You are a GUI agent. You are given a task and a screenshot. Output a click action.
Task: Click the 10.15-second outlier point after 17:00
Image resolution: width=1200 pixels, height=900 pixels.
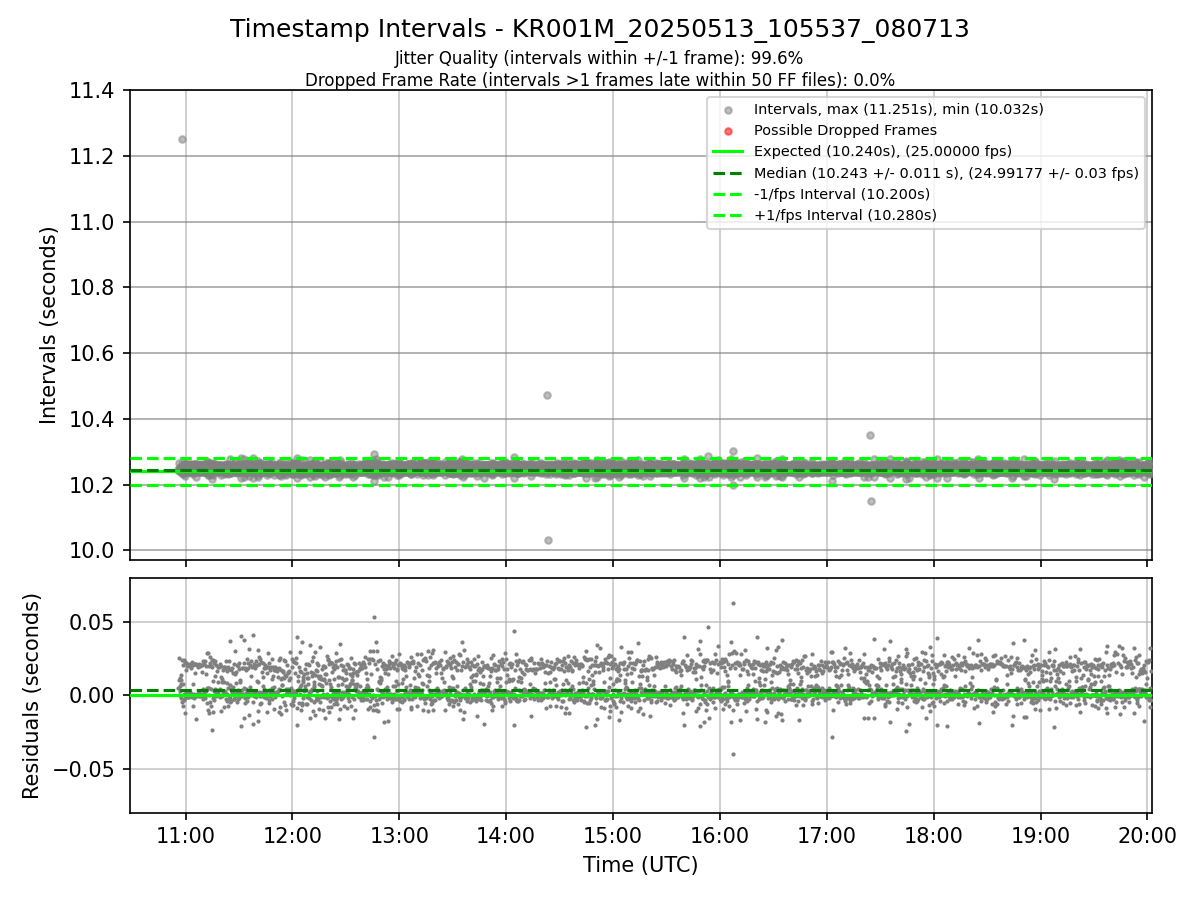[x=871, y=501]
